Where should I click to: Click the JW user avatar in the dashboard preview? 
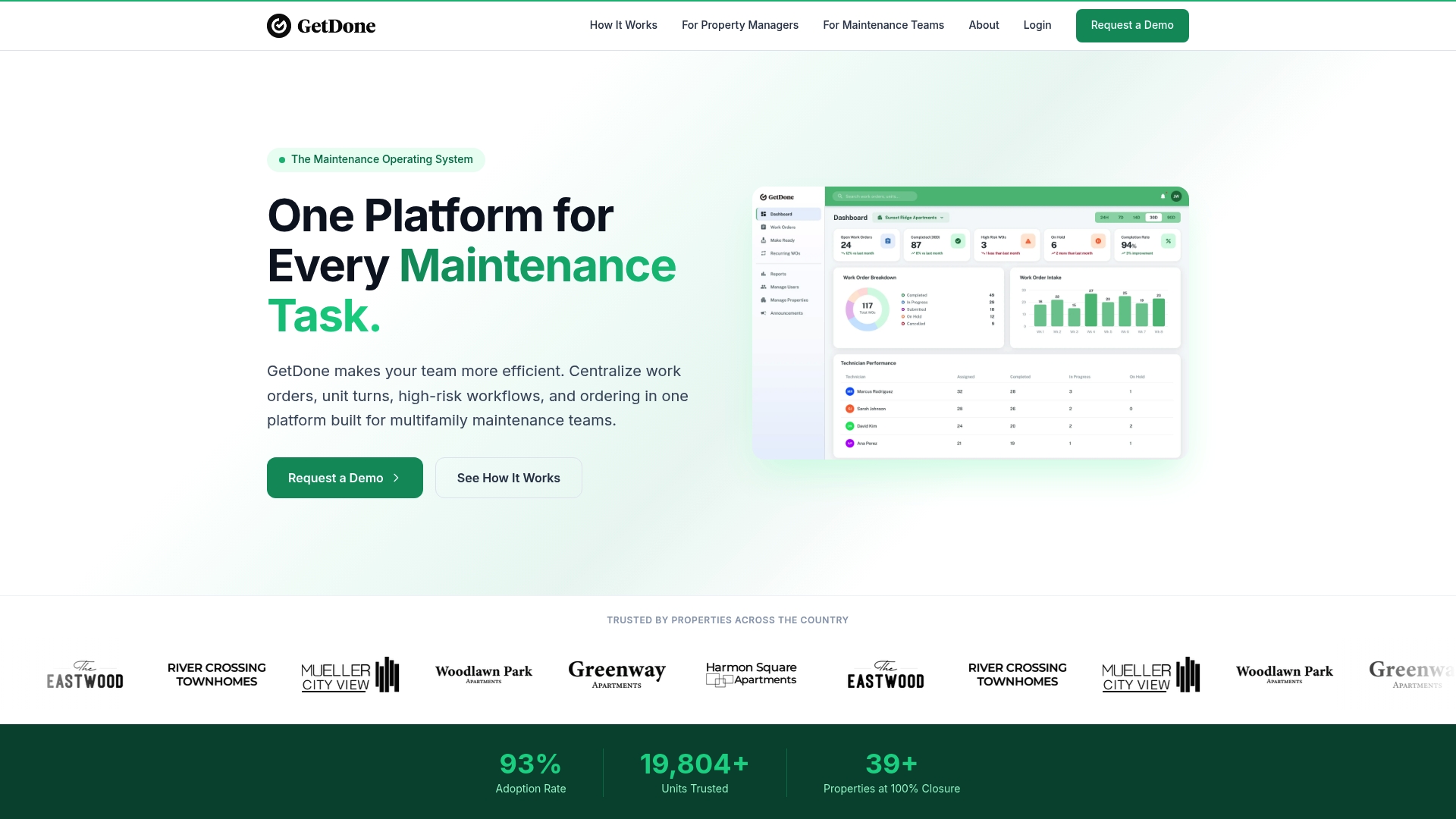pyautogui.click(x=1176, y=196)
